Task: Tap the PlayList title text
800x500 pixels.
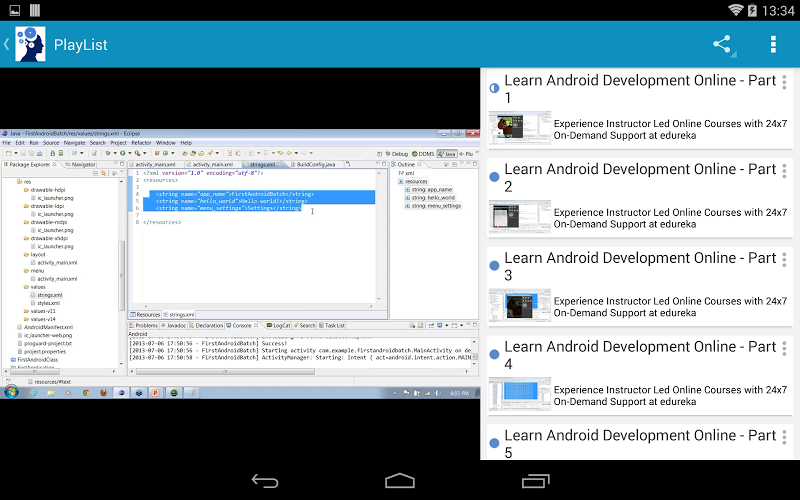Action: 80,45
